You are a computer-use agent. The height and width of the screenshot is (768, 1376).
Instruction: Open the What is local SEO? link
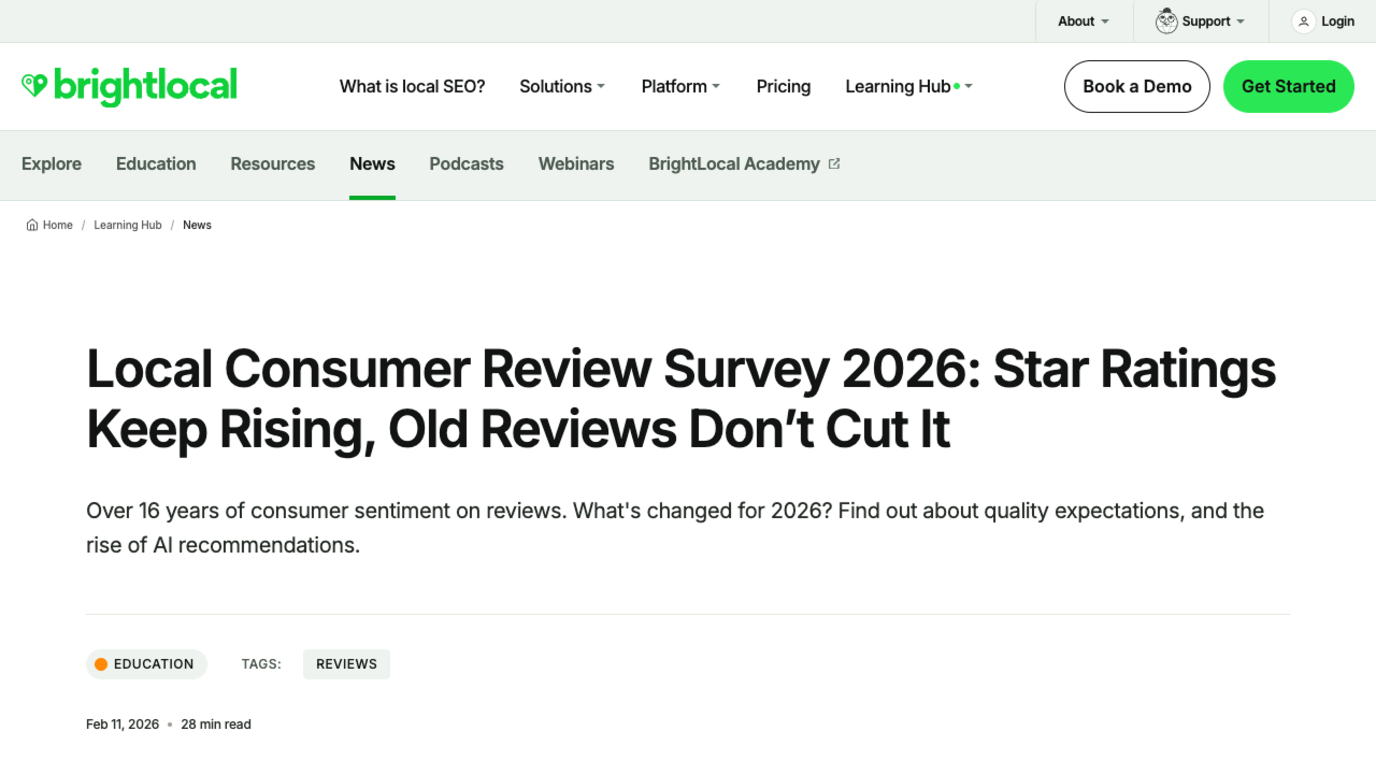click(x=412, y=86)
